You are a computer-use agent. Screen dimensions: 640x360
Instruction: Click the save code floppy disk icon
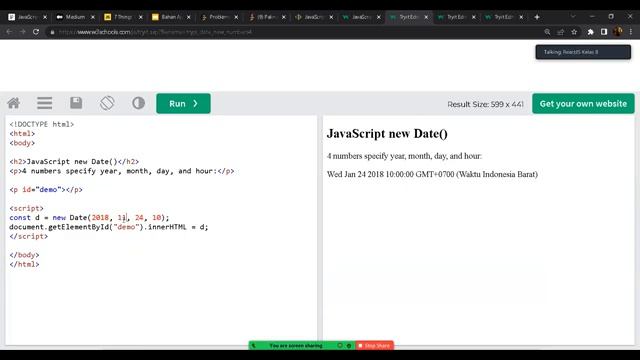point(76,103)
